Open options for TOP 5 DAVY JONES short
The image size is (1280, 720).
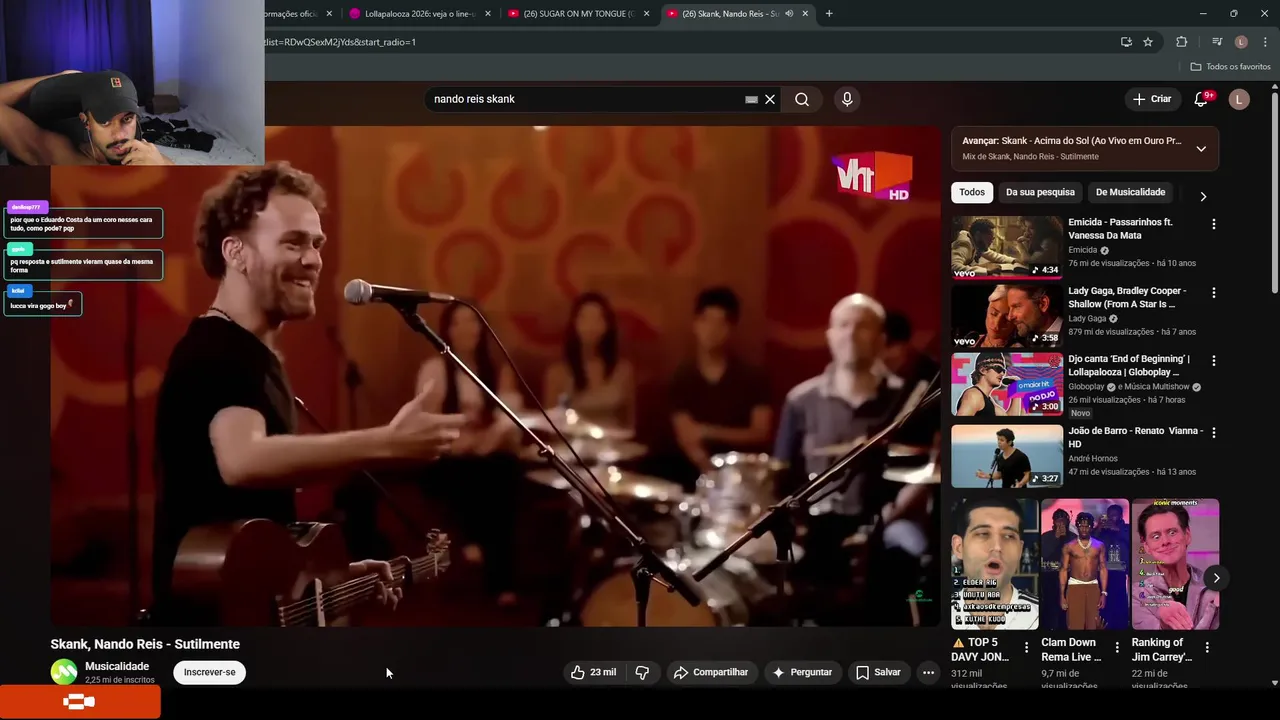click(x=1026, y=647)
